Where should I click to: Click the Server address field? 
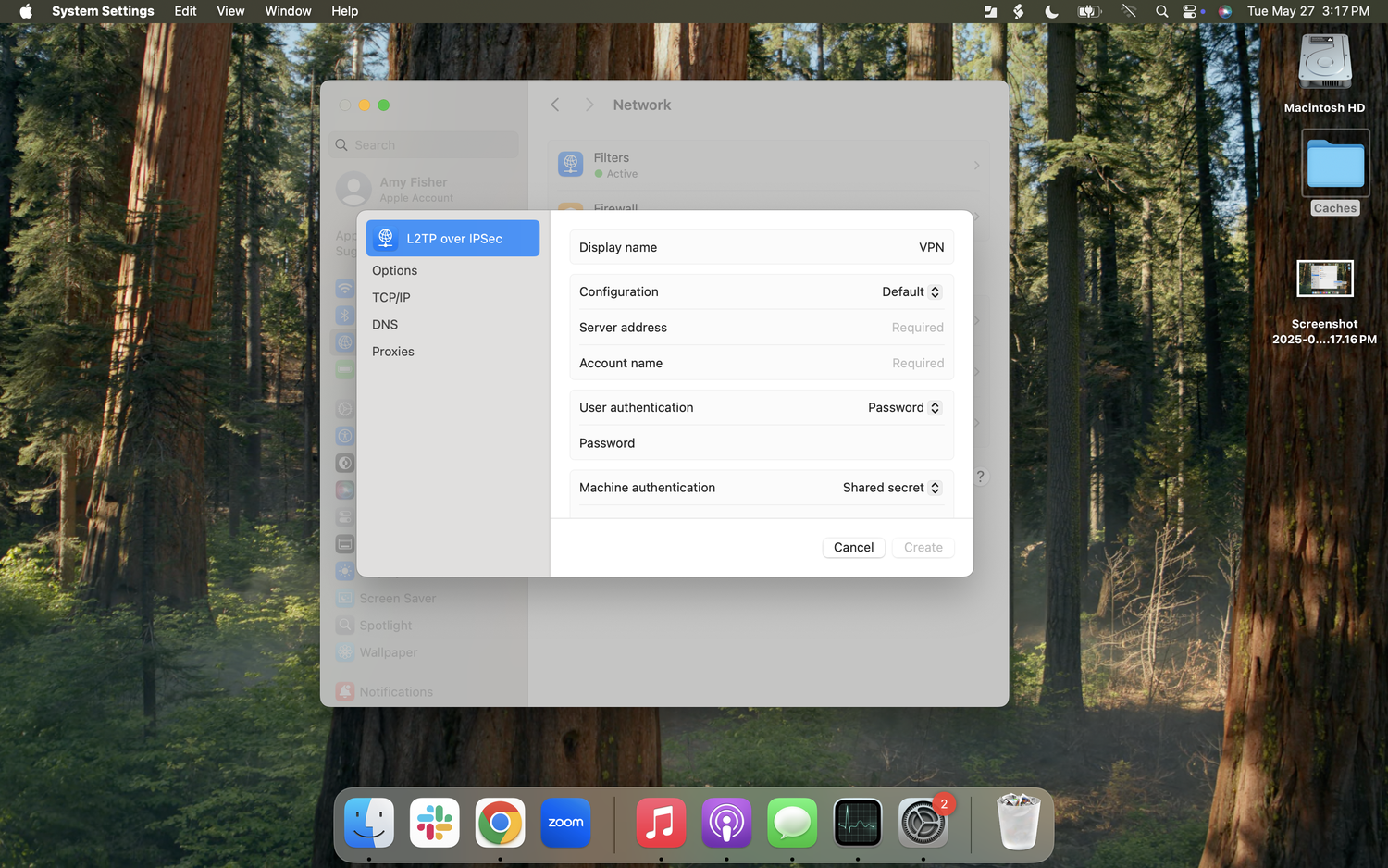pyautogui.click(x=833, y=328)
